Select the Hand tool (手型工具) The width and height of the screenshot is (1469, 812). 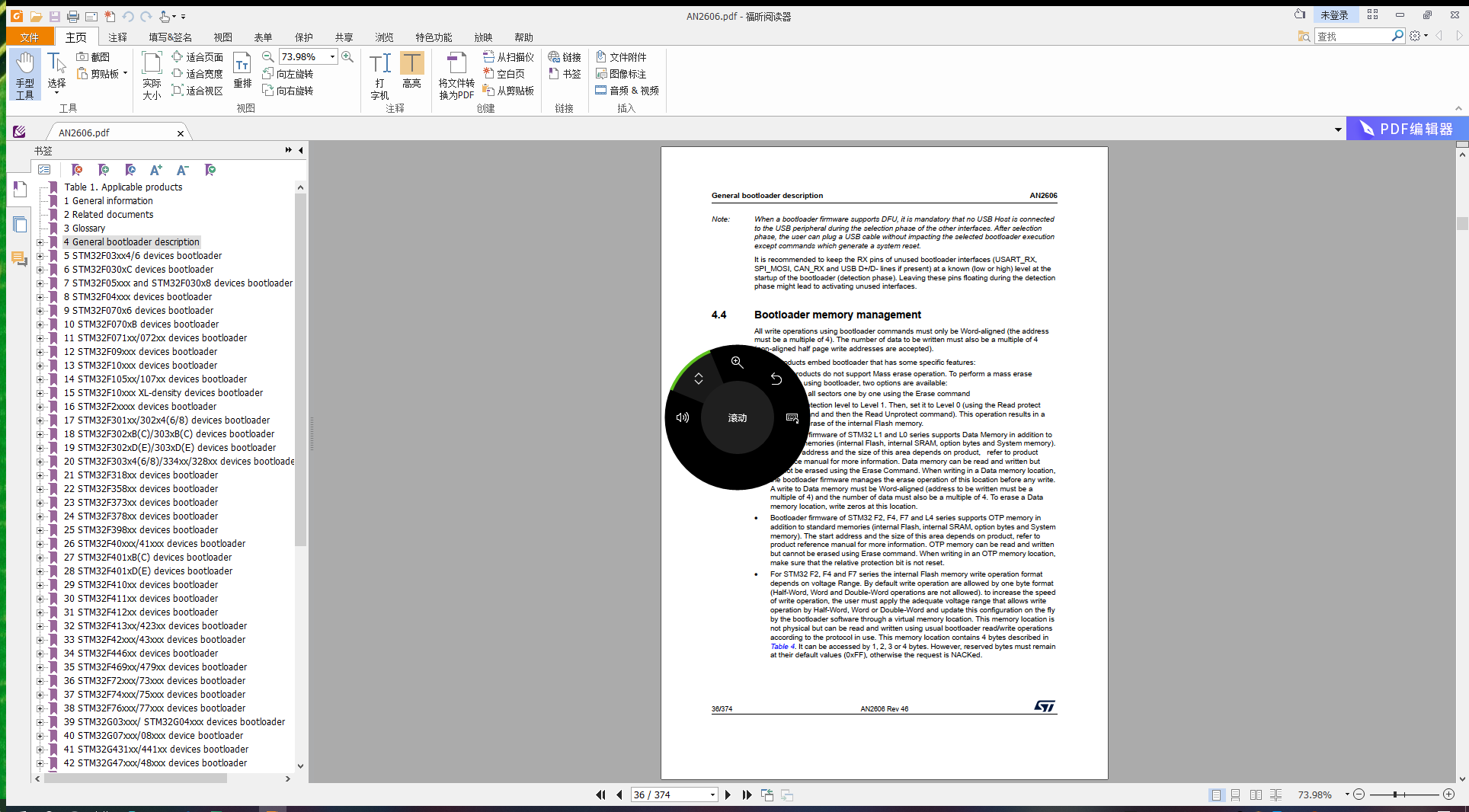point(25,75)
